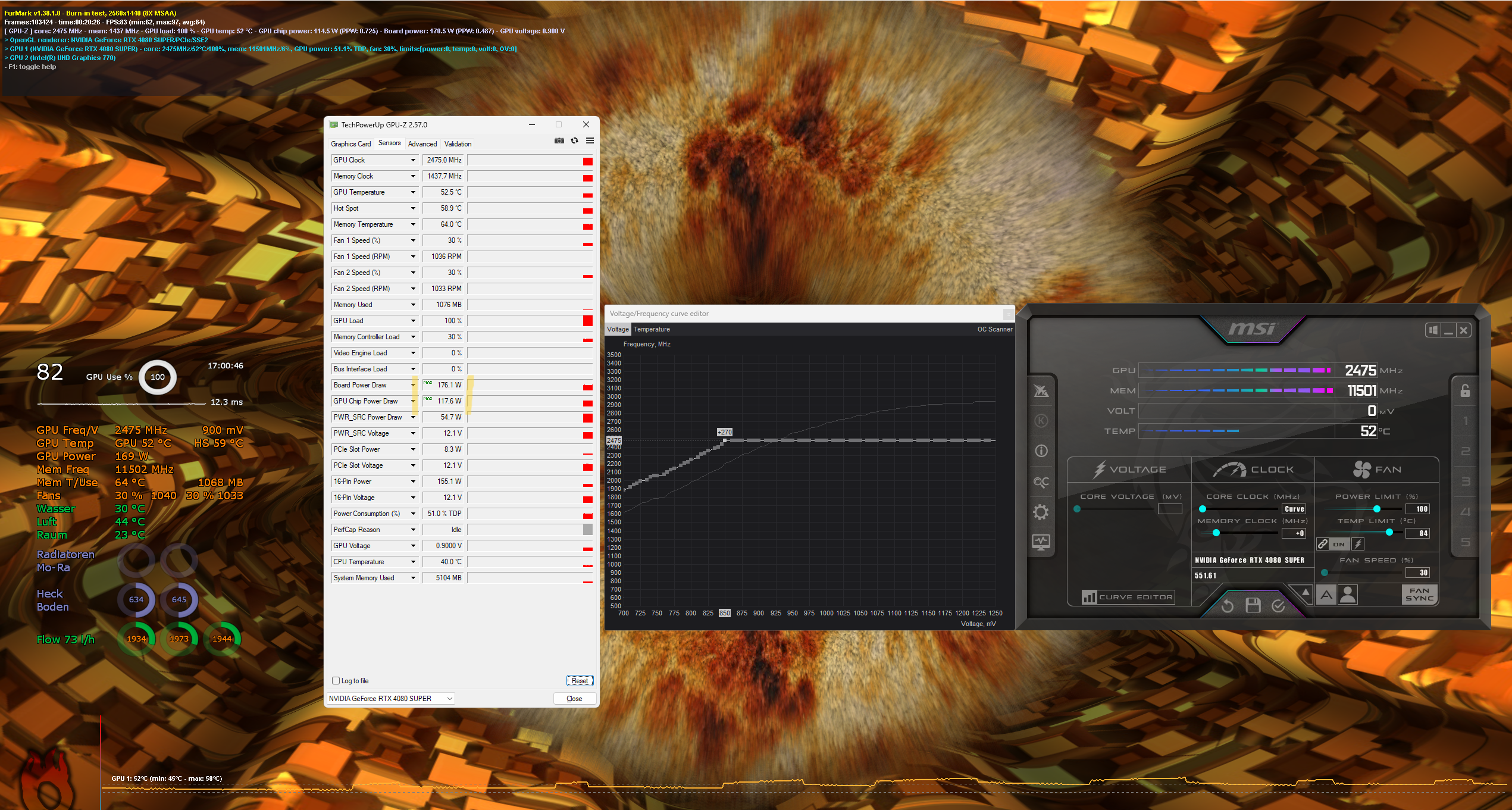Image resolution: width=1512 pixels, height=810 pixels.
Task: Click the reset arrow icon in Afterburner
Action: 1227,606
